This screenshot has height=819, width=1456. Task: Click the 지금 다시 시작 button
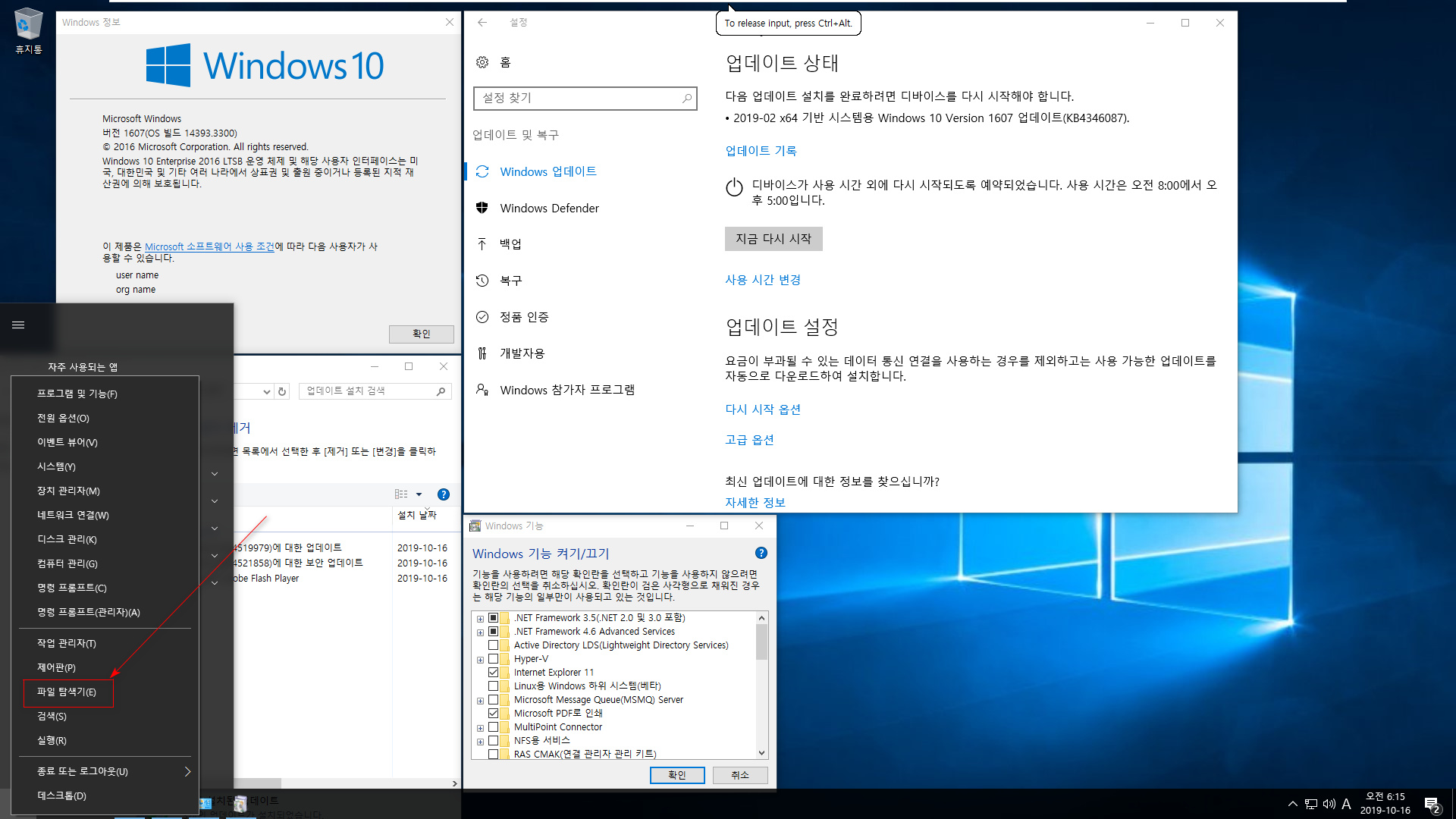click(773, 239)
